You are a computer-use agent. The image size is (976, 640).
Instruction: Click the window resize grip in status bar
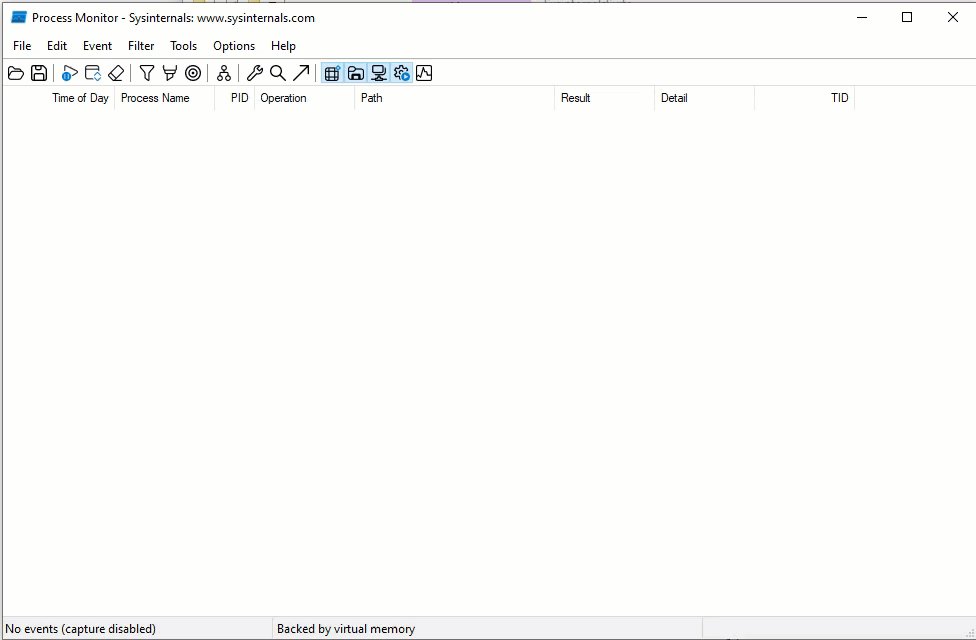click(969, 633)
